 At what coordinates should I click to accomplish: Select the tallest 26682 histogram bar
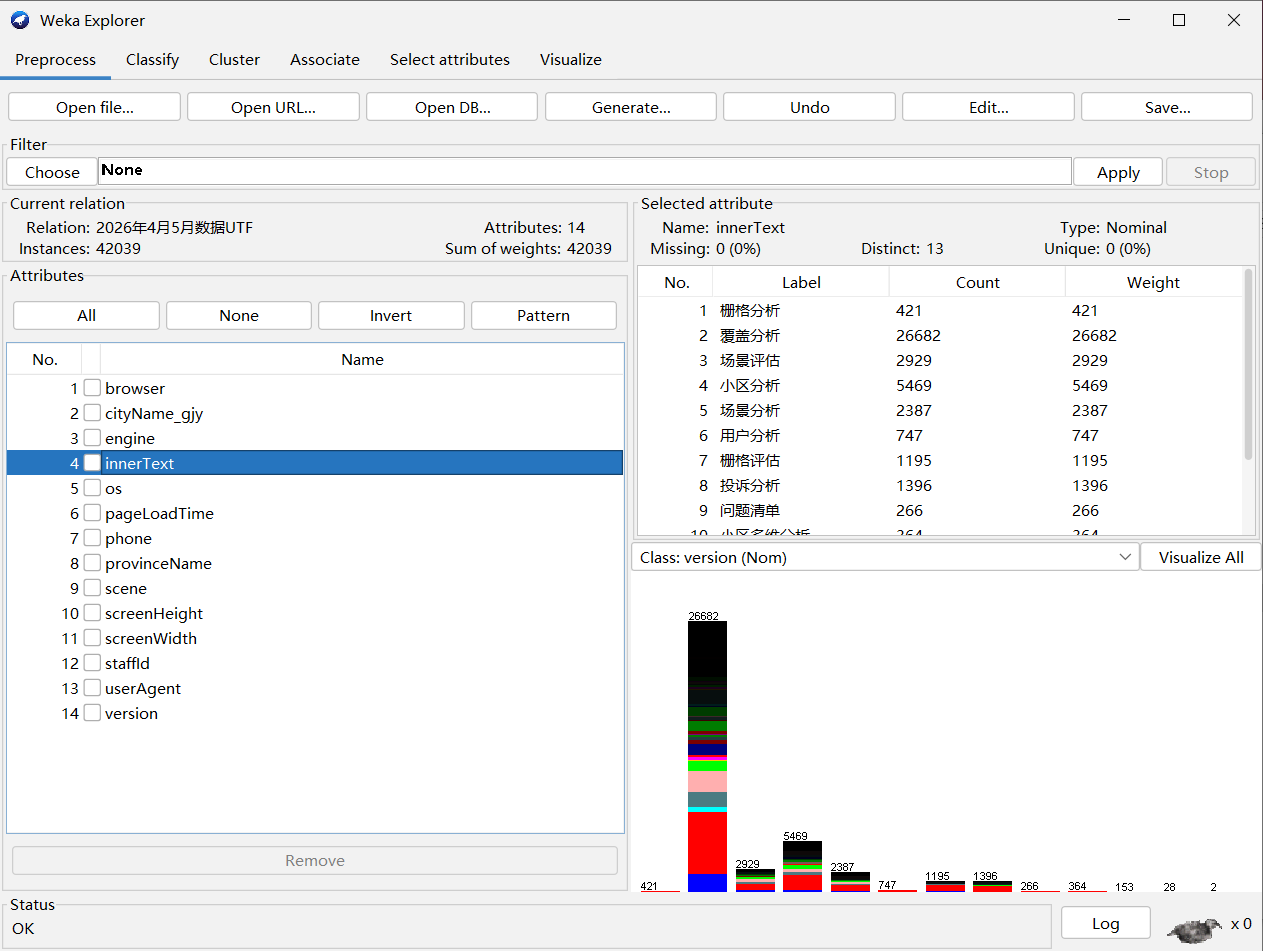coord(707,756)
